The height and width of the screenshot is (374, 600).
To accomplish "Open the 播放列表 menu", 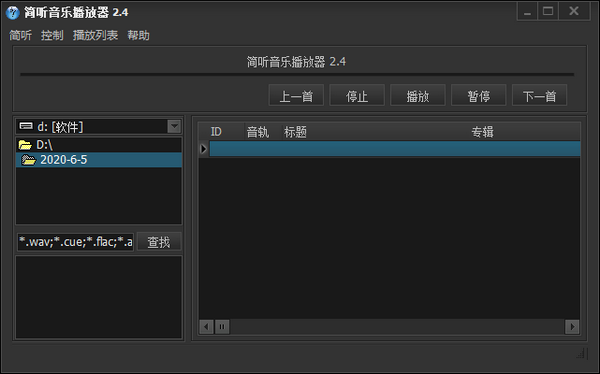I will point(95,35).
